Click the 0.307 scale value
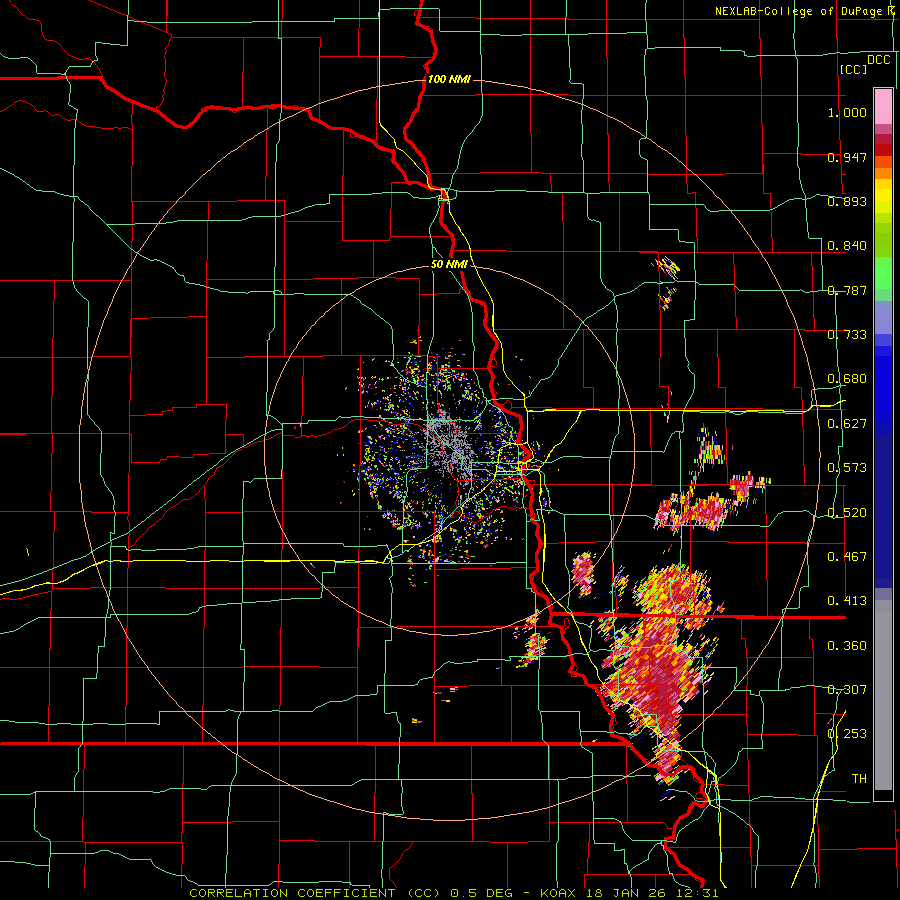900x900 pixels. click(847, 690)
